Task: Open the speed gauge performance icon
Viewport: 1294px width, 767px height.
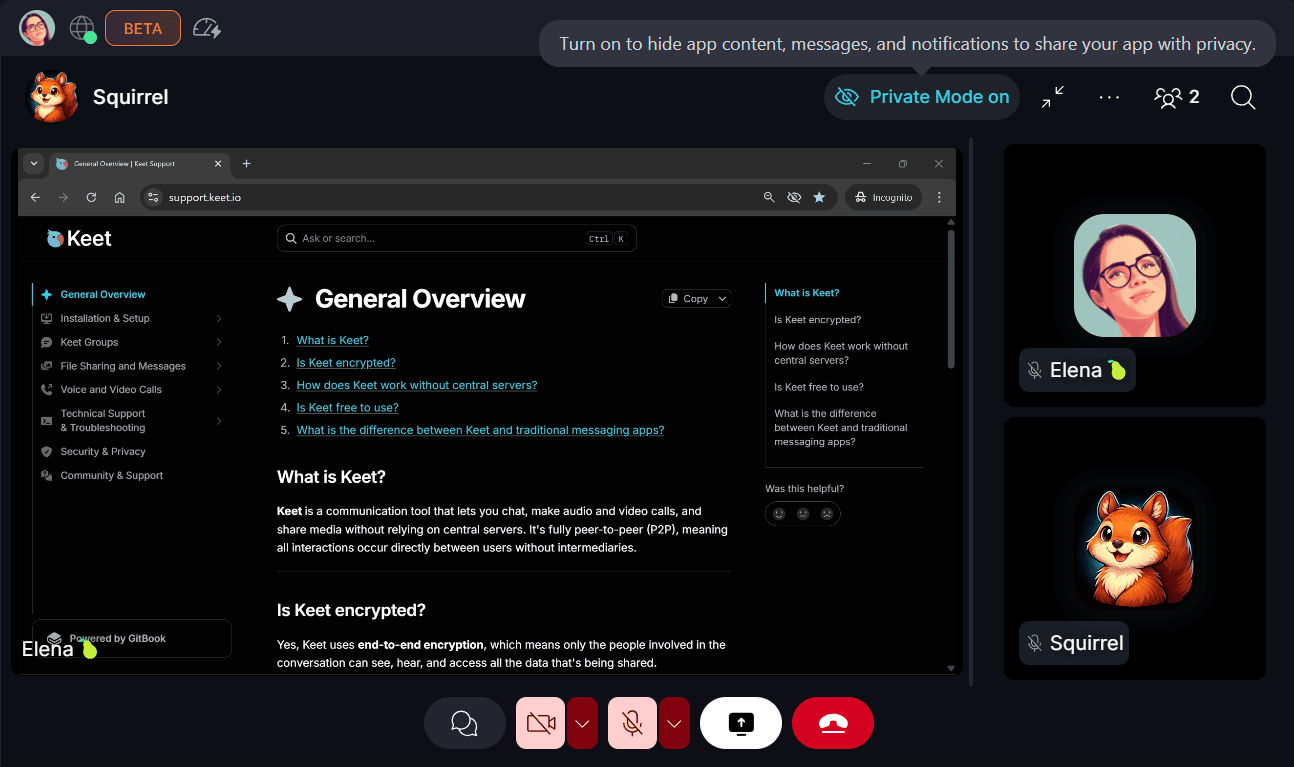Action: tap(206, 28)
